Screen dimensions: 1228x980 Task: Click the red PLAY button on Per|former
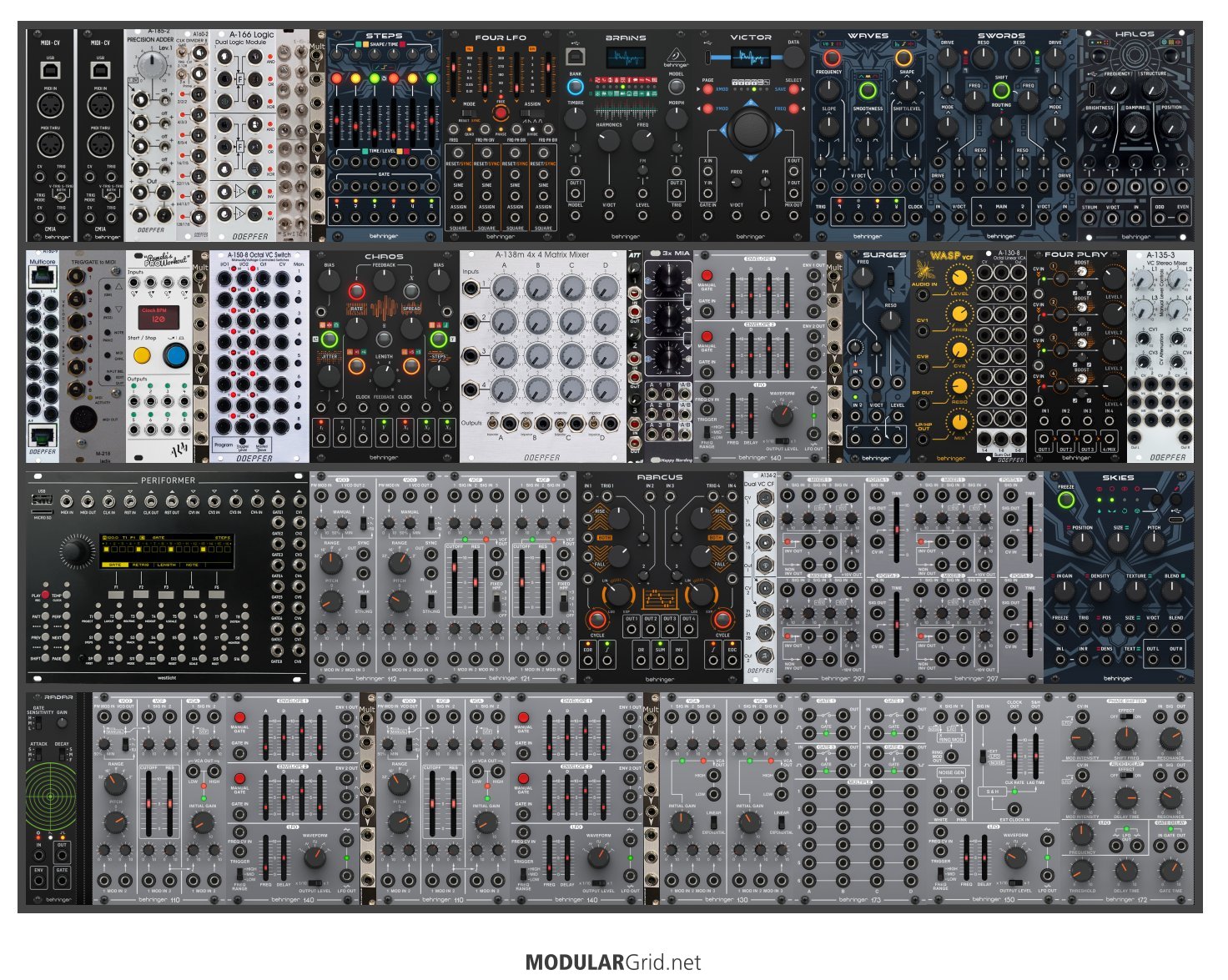(x=46, y=596)
